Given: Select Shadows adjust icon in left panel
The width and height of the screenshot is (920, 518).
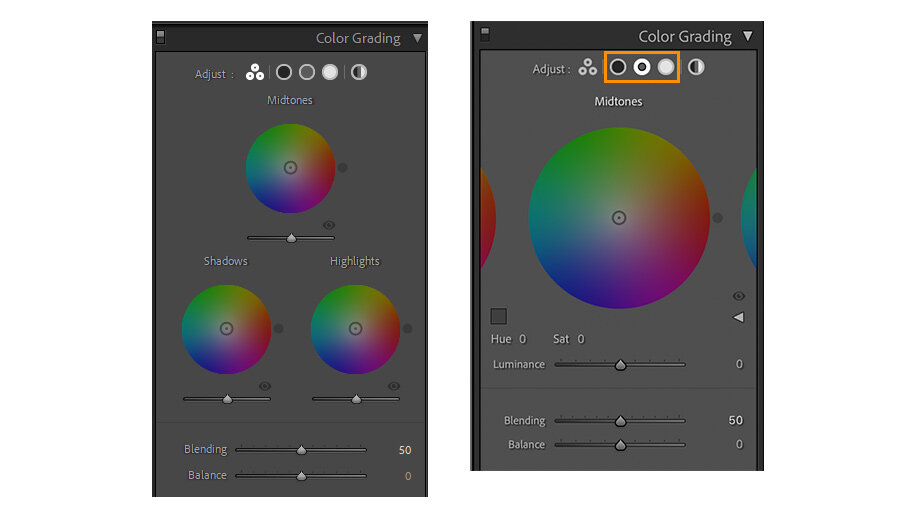Looking at the screenshot, I should pyautogui.click(x=284, y=72).
